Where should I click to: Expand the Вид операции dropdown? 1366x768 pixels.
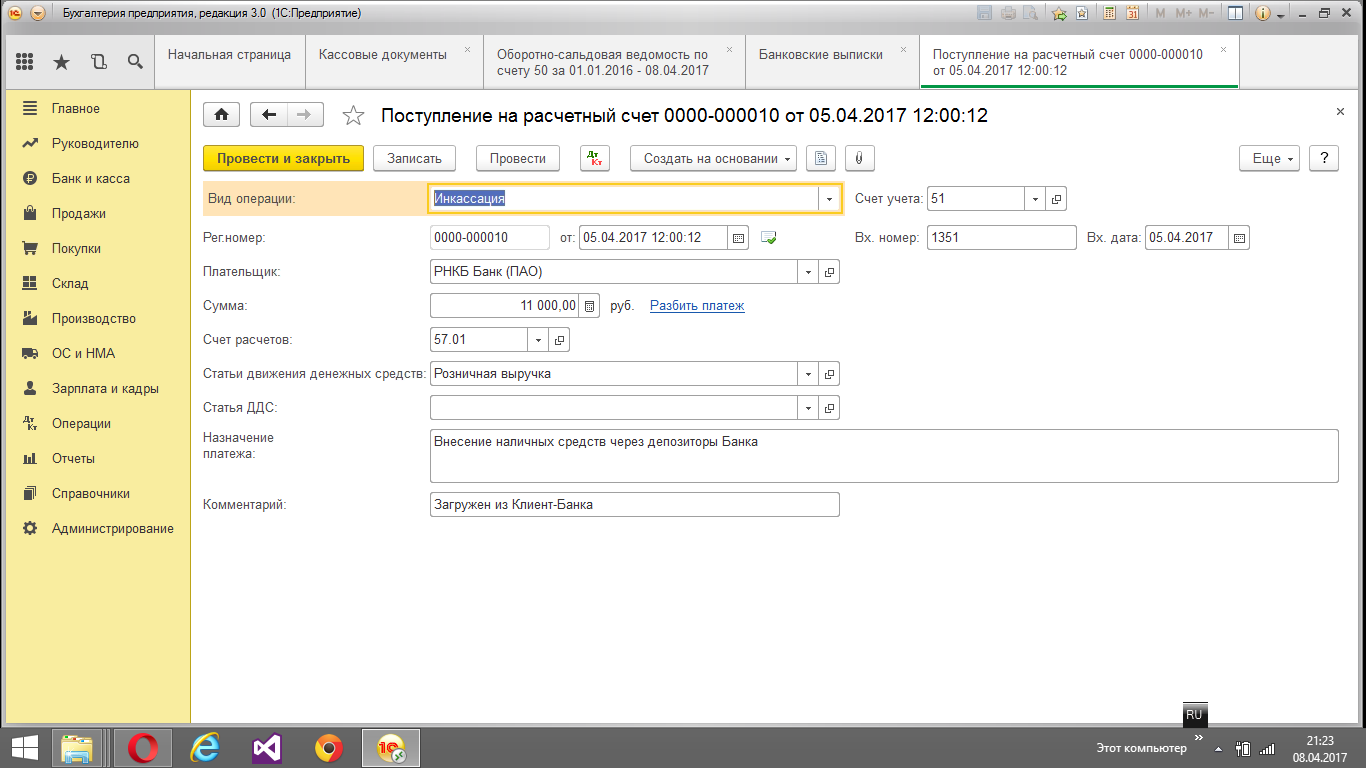tap(829, 199)
